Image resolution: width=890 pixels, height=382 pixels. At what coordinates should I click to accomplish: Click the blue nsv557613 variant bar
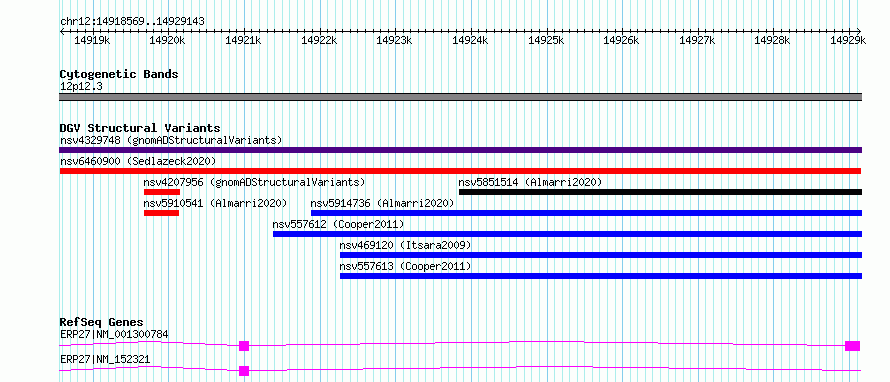(601, 276)
